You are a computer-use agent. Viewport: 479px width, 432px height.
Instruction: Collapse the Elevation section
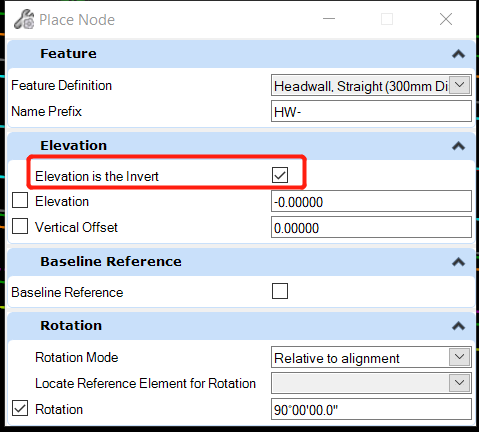click(459, 146)
